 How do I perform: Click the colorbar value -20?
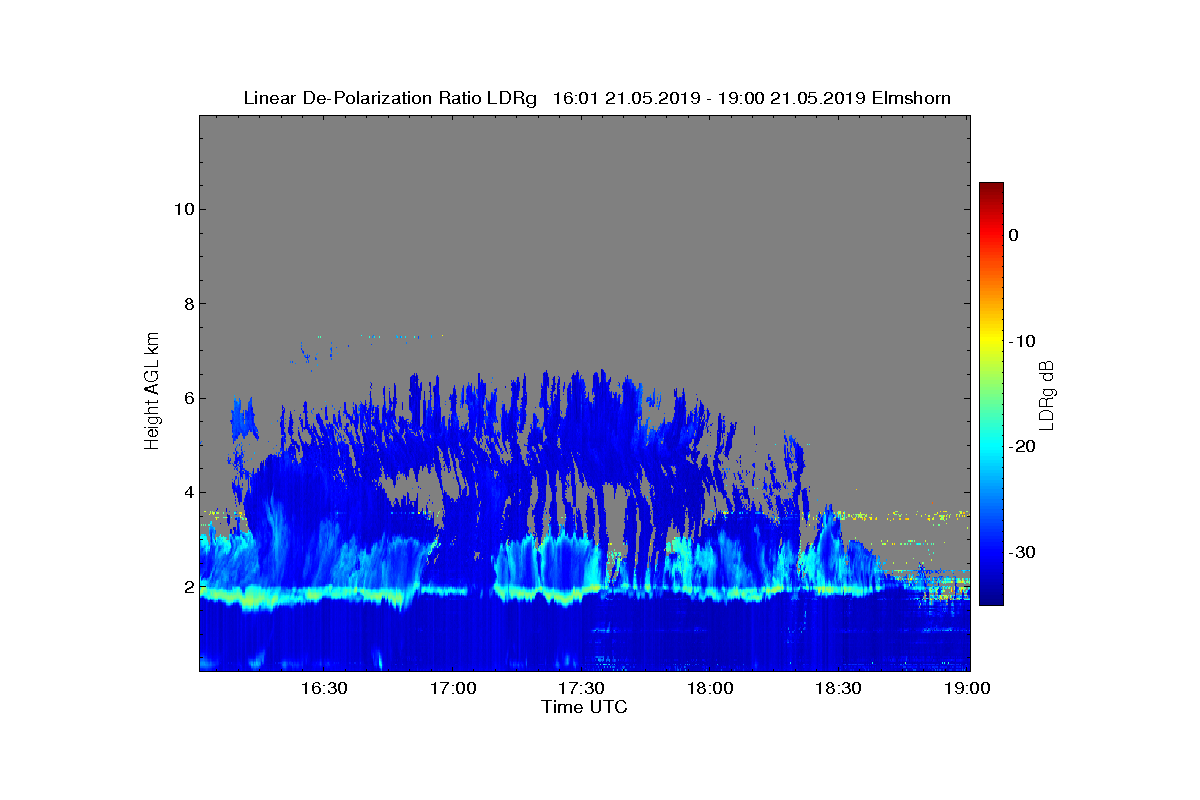pyautogui.click(x=1022, y=447)
